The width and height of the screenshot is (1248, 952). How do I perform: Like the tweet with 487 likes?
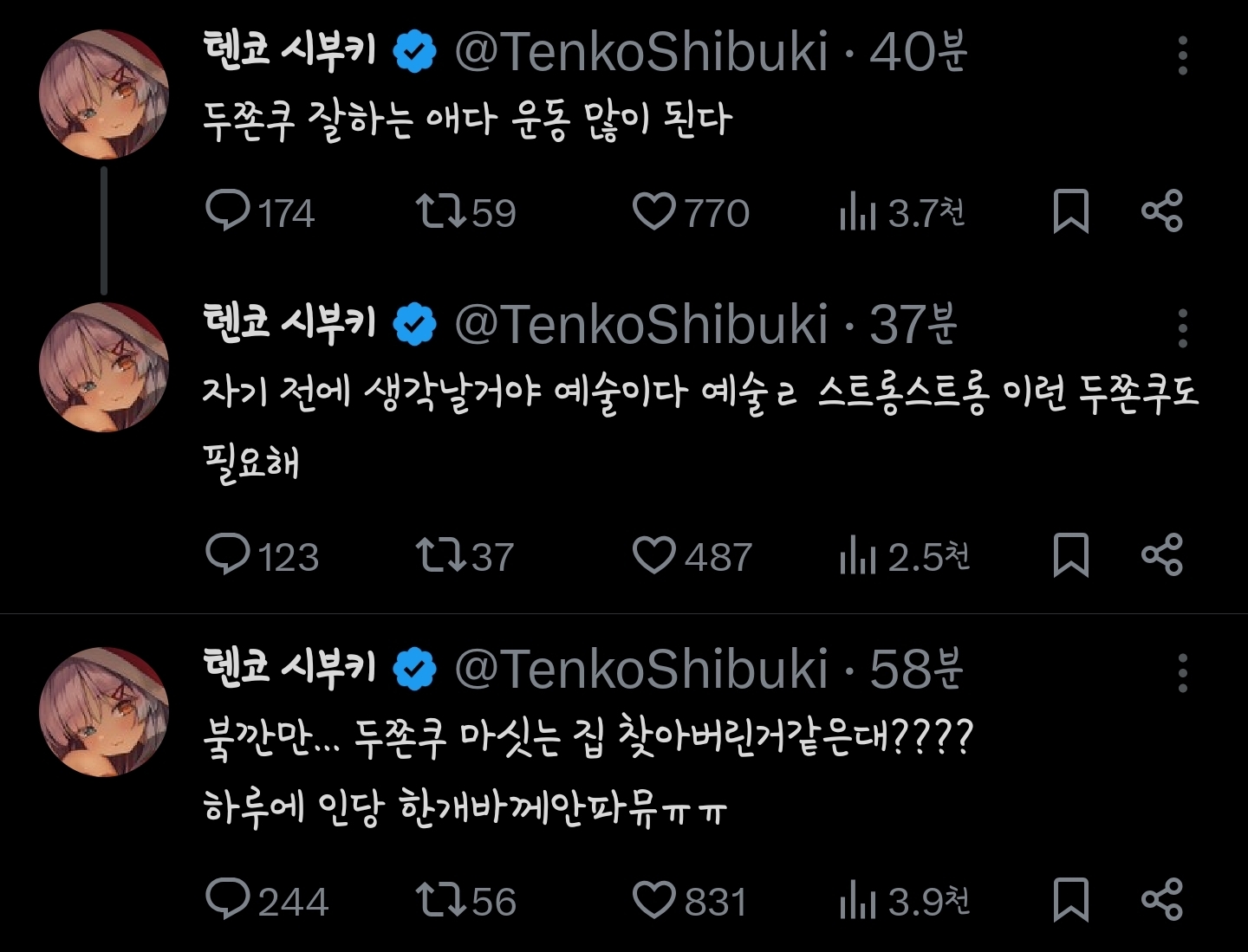pos(654,554)
